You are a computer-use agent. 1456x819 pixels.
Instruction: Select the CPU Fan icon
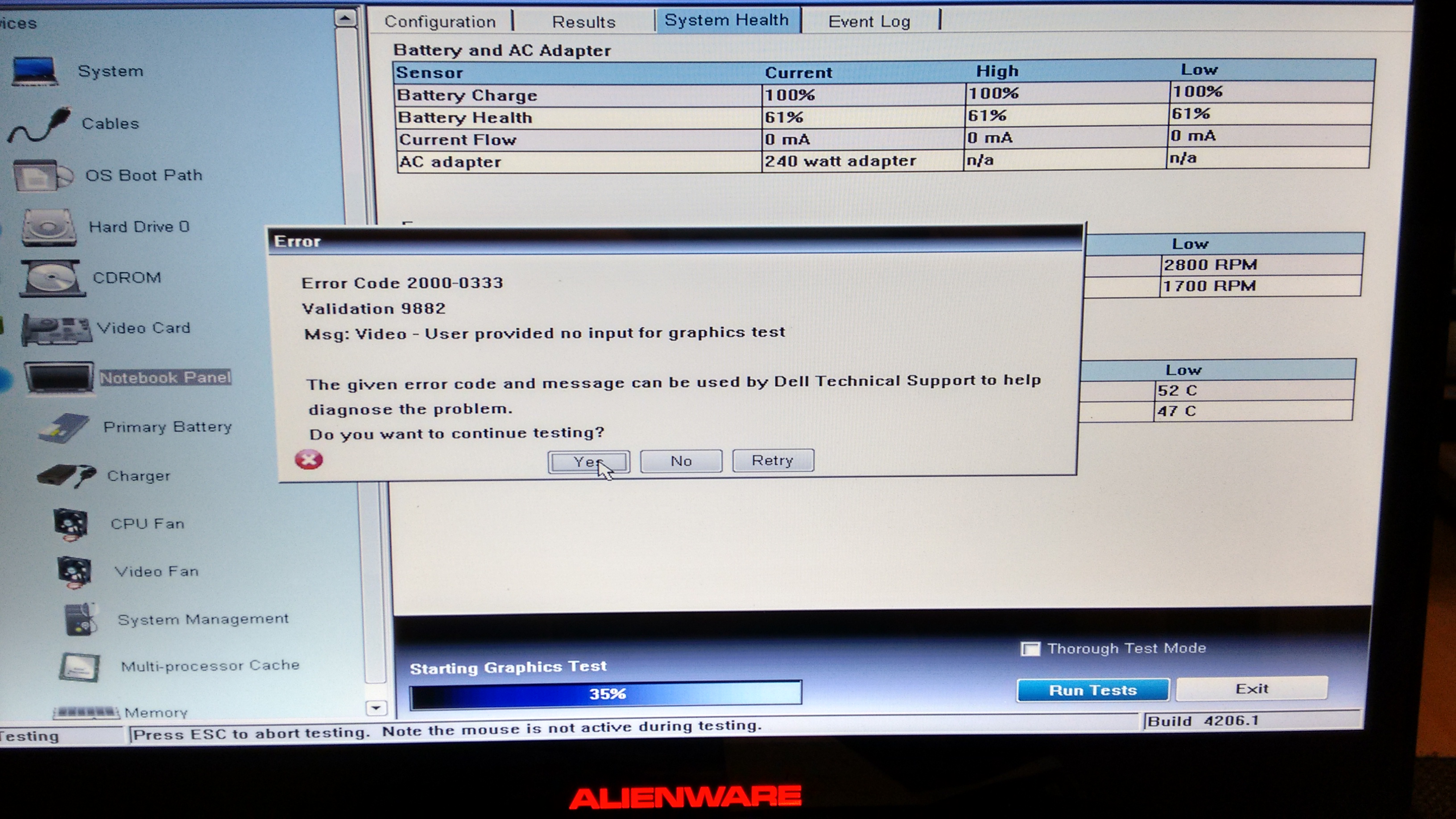coord(71,524)
